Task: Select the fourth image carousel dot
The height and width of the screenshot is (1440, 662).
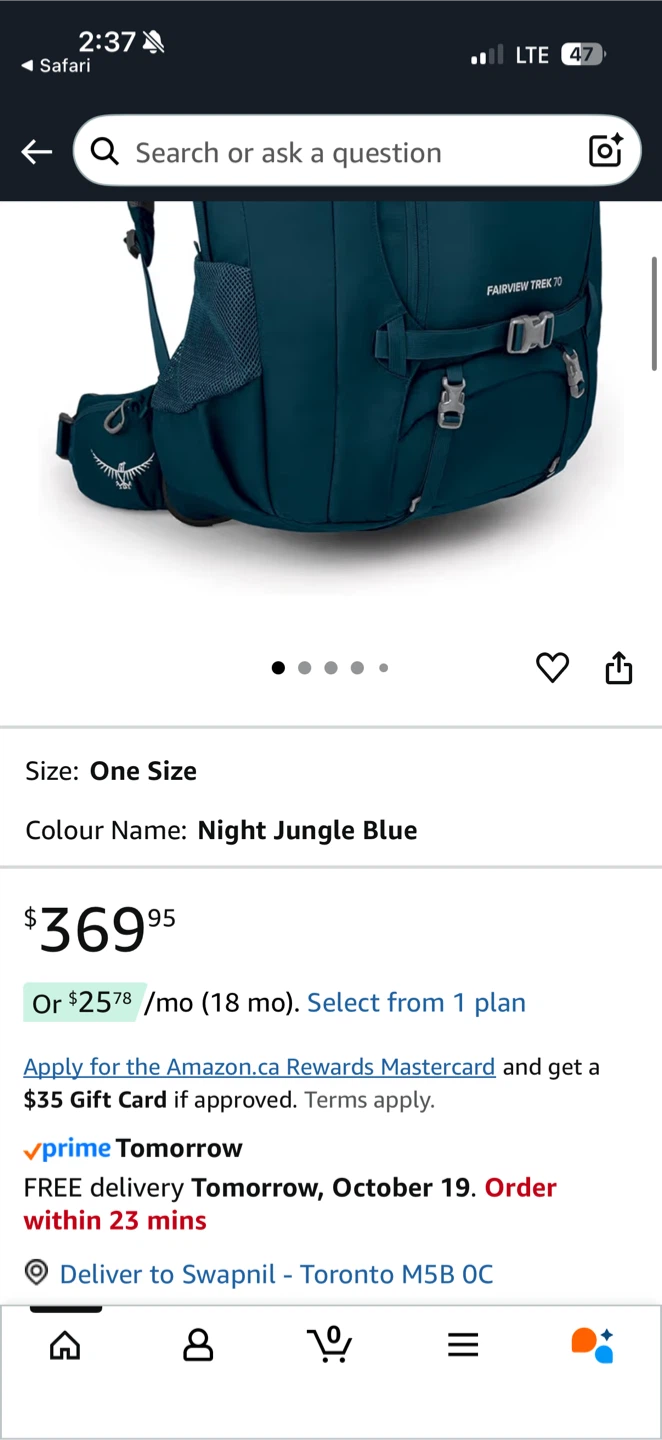Action: point(357,668)
